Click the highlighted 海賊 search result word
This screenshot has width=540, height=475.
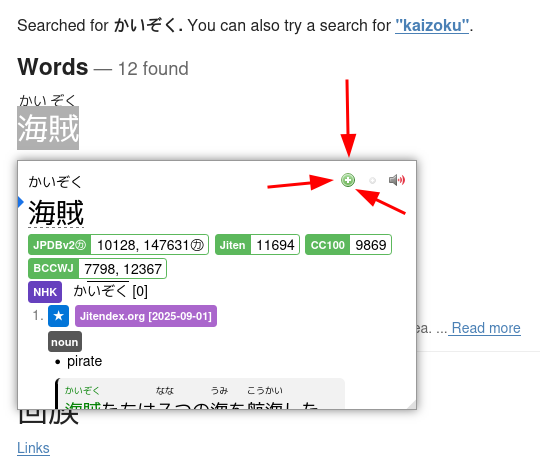tap(48, 128)
